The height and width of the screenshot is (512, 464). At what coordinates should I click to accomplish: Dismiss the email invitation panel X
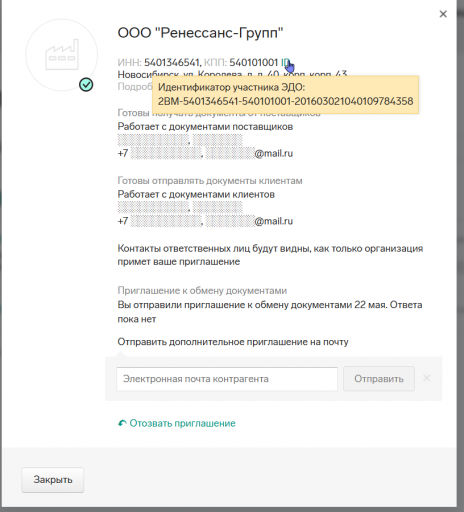[x=427, y=378]
